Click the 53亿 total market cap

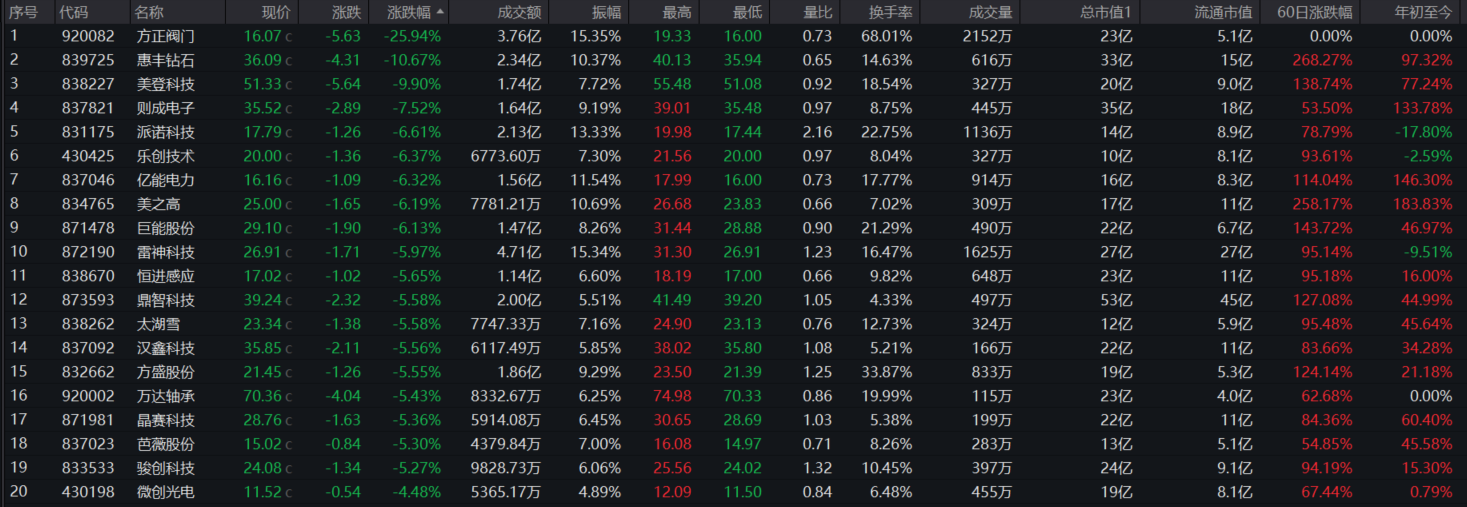(1117, 300)
